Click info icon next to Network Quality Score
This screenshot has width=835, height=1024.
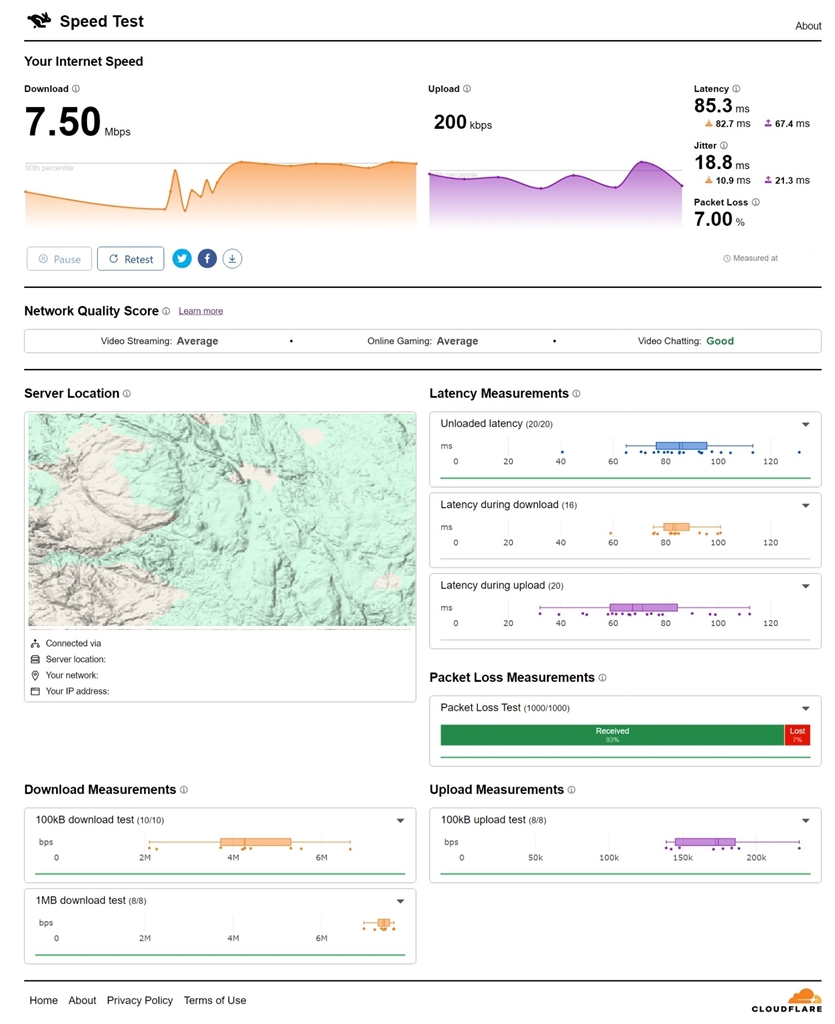[x=166, y=312]
